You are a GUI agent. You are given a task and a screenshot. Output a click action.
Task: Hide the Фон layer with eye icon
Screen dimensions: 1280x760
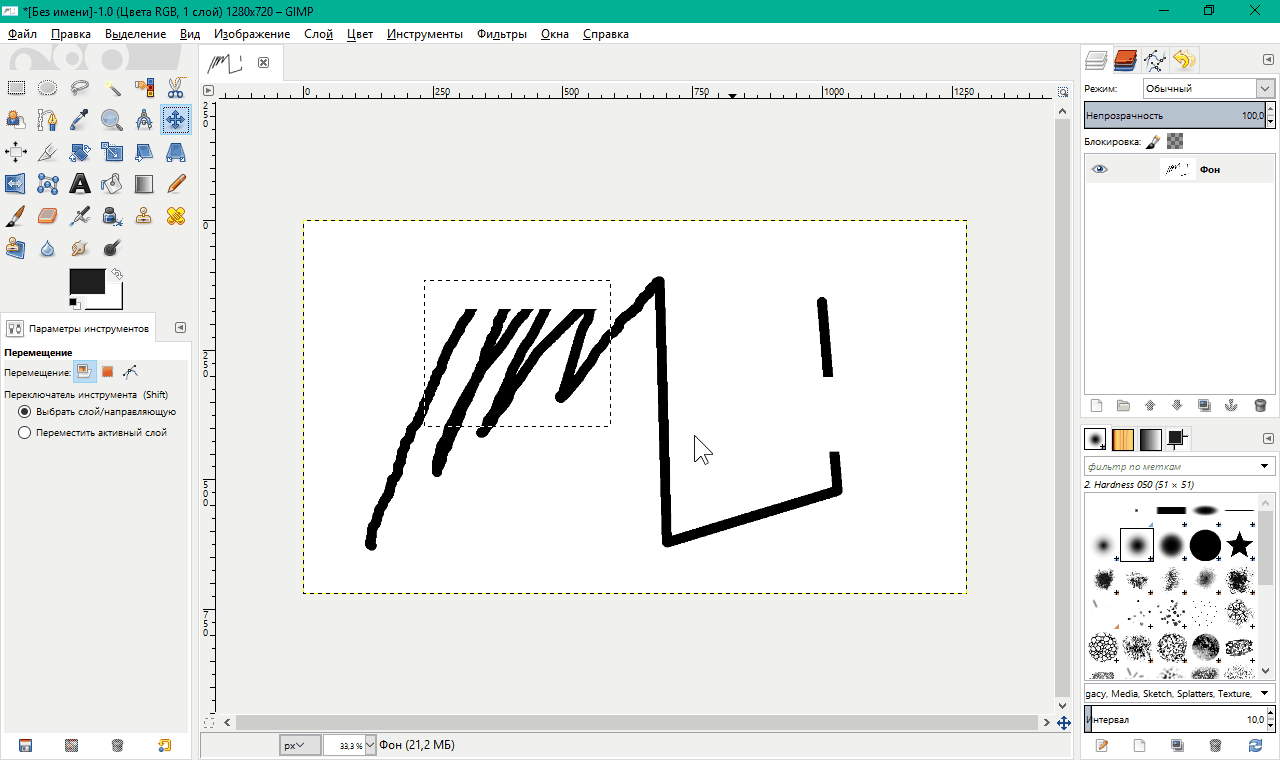[1100, 169]
